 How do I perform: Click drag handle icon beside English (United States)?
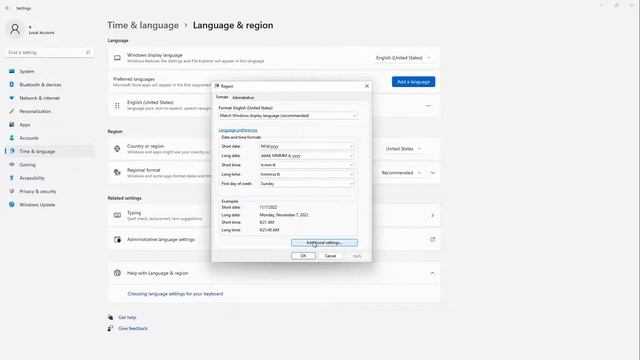117,106
